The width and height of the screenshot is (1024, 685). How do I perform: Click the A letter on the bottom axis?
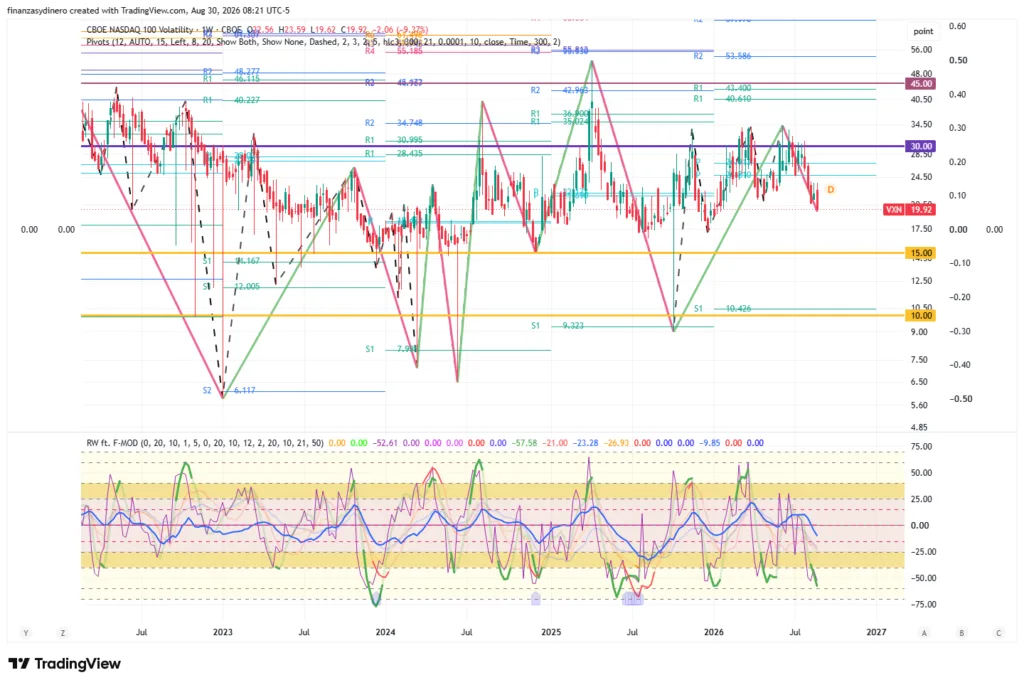coord(924,633)
